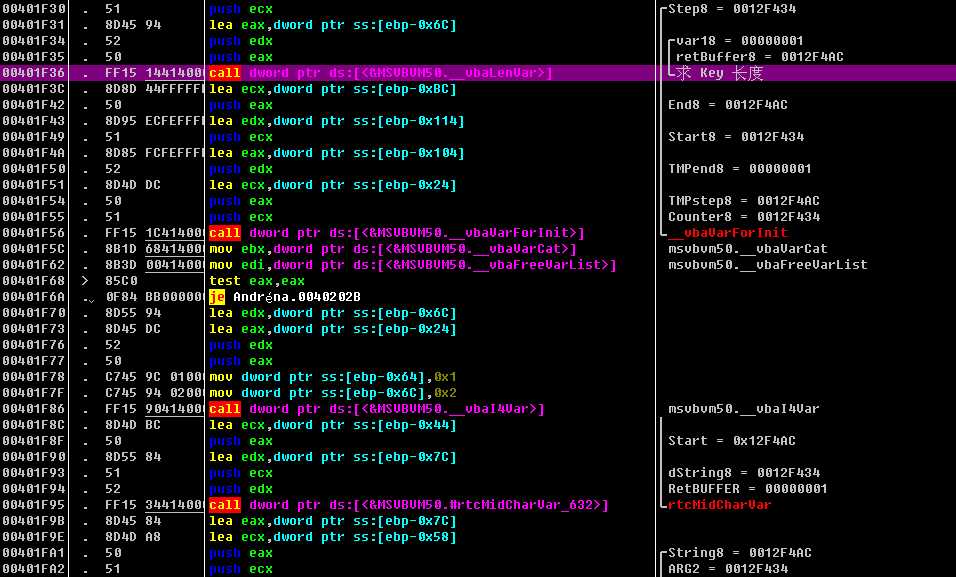Click address 00401FA2 in the address column
Viewport: 956px width, 577px height.
pyautogui.click(x=34, y=568)
